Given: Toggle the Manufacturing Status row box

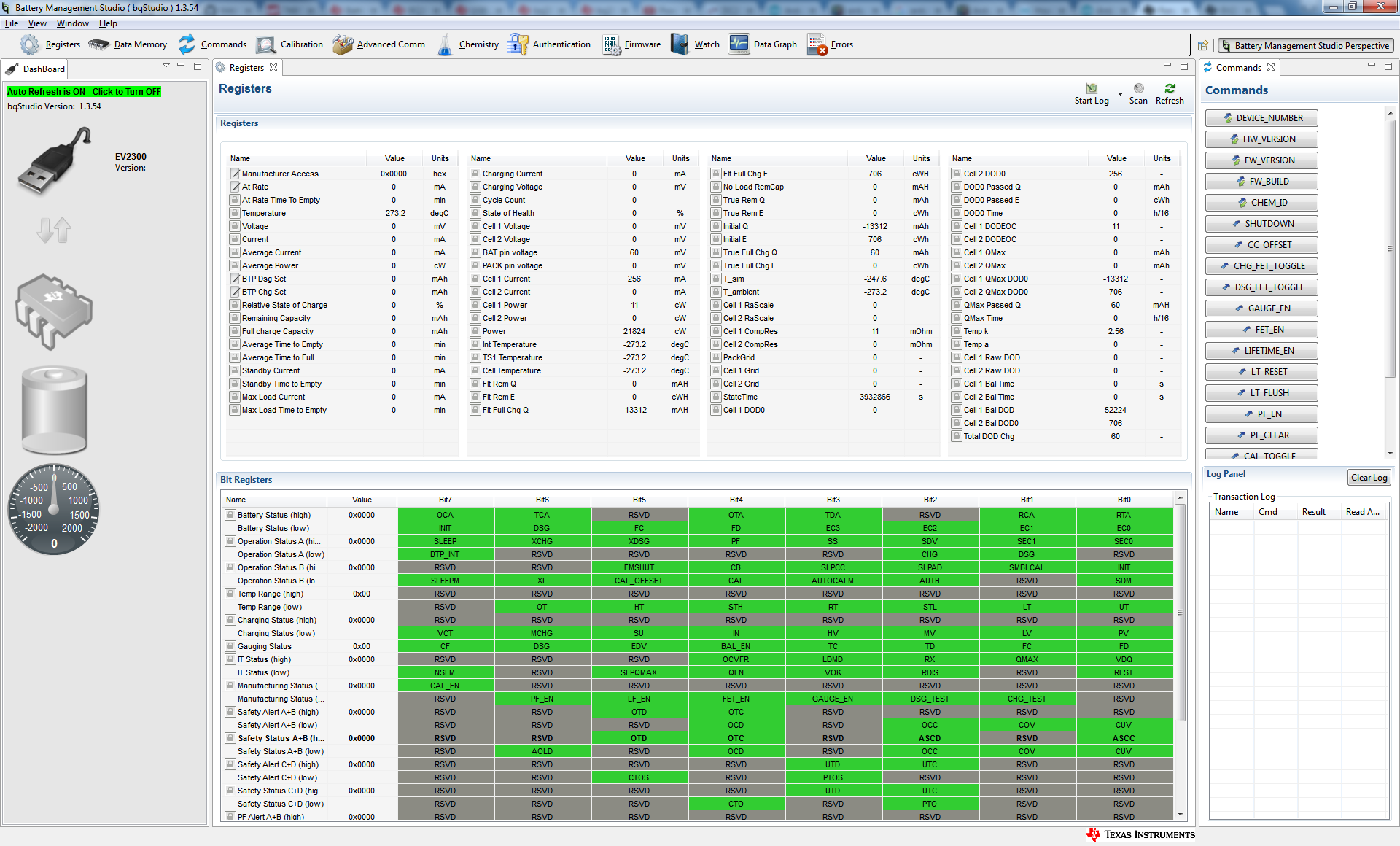Looking at the screenshot, I should [x=230, y=686].
